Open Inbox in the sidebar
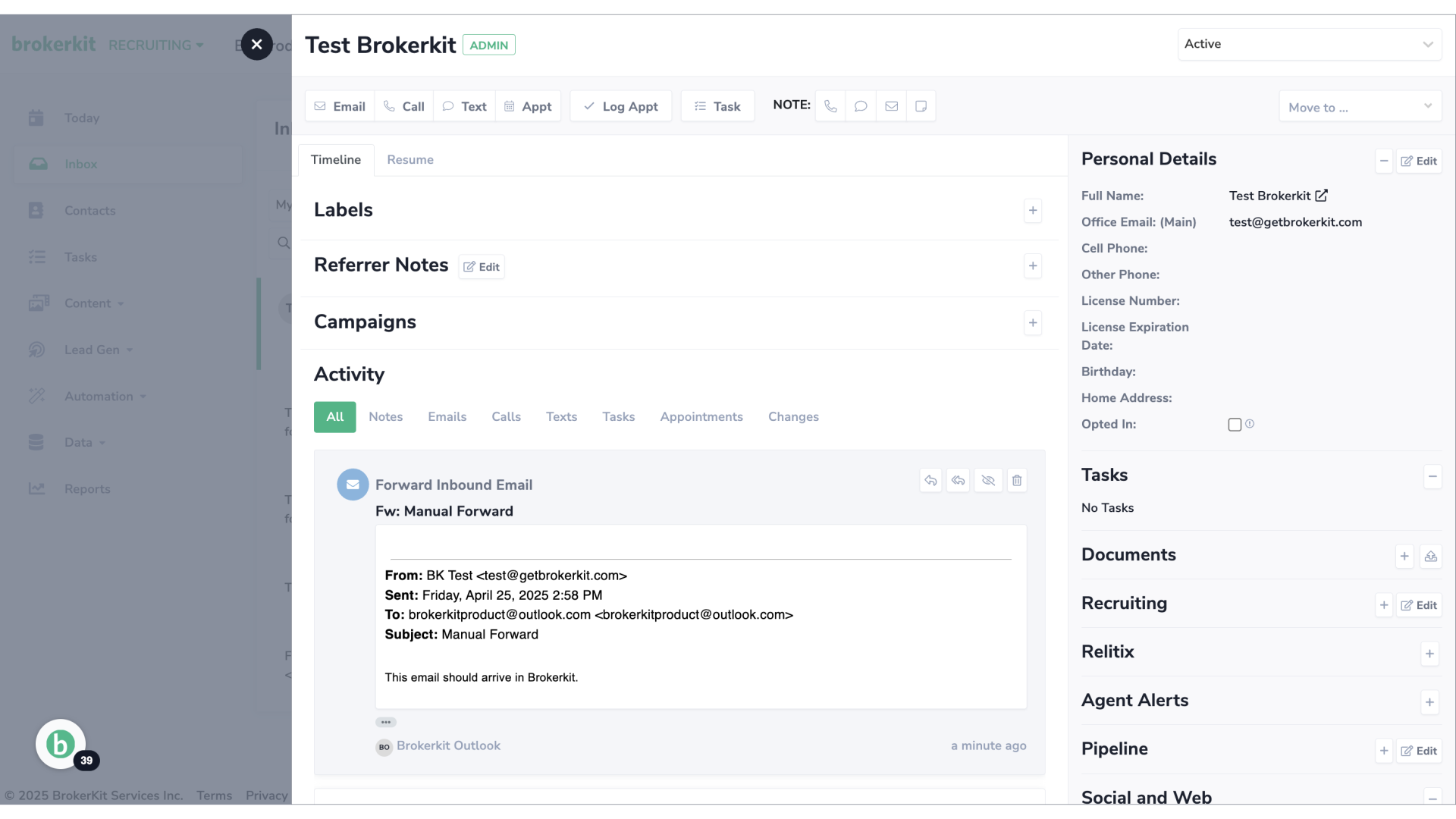 point(128,164)
